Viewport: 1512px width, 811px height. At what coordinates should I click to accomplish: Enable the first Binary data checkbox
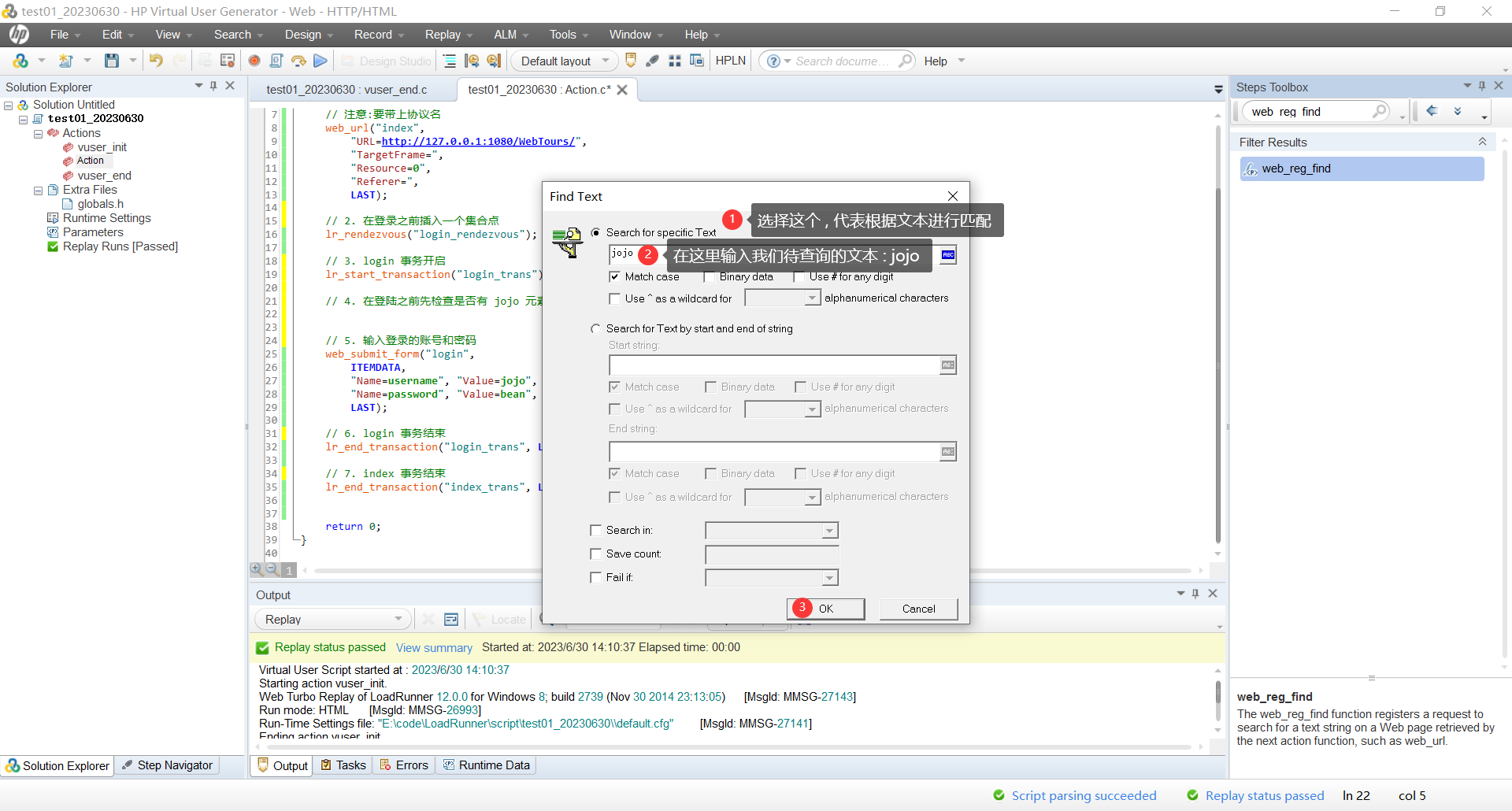(710, 276)
